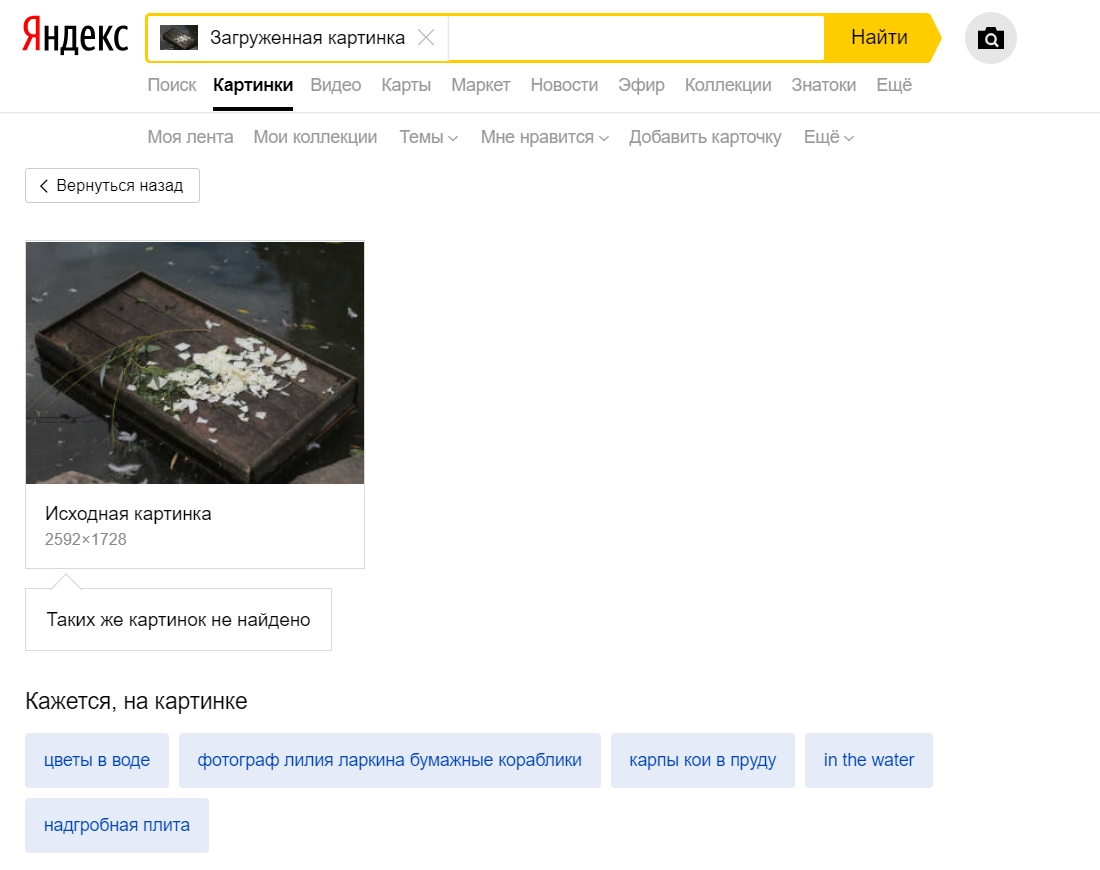This screenshot has height=870, width=1100.
Task: Click the back arrow in Вернуться назад
Action: pos(43,186)
